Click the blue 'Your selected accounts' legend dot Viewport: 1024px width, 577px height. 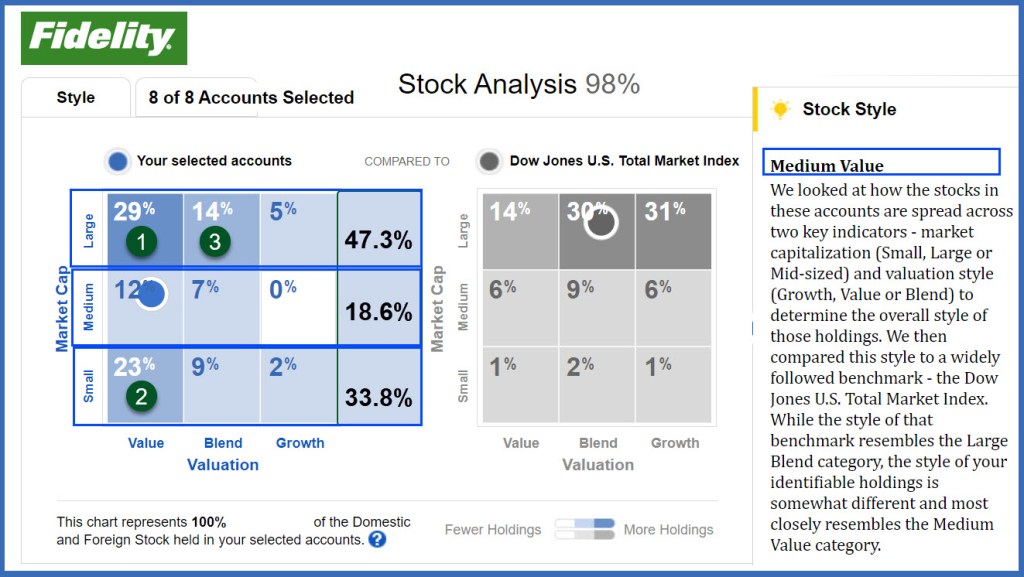[x=118, y=161]
